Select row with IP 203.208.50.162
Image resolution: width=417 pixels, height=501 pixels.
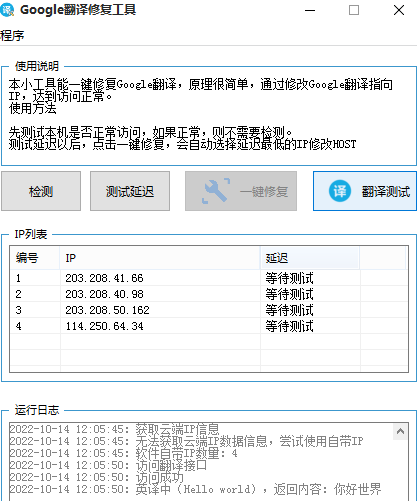coord(209,310)
